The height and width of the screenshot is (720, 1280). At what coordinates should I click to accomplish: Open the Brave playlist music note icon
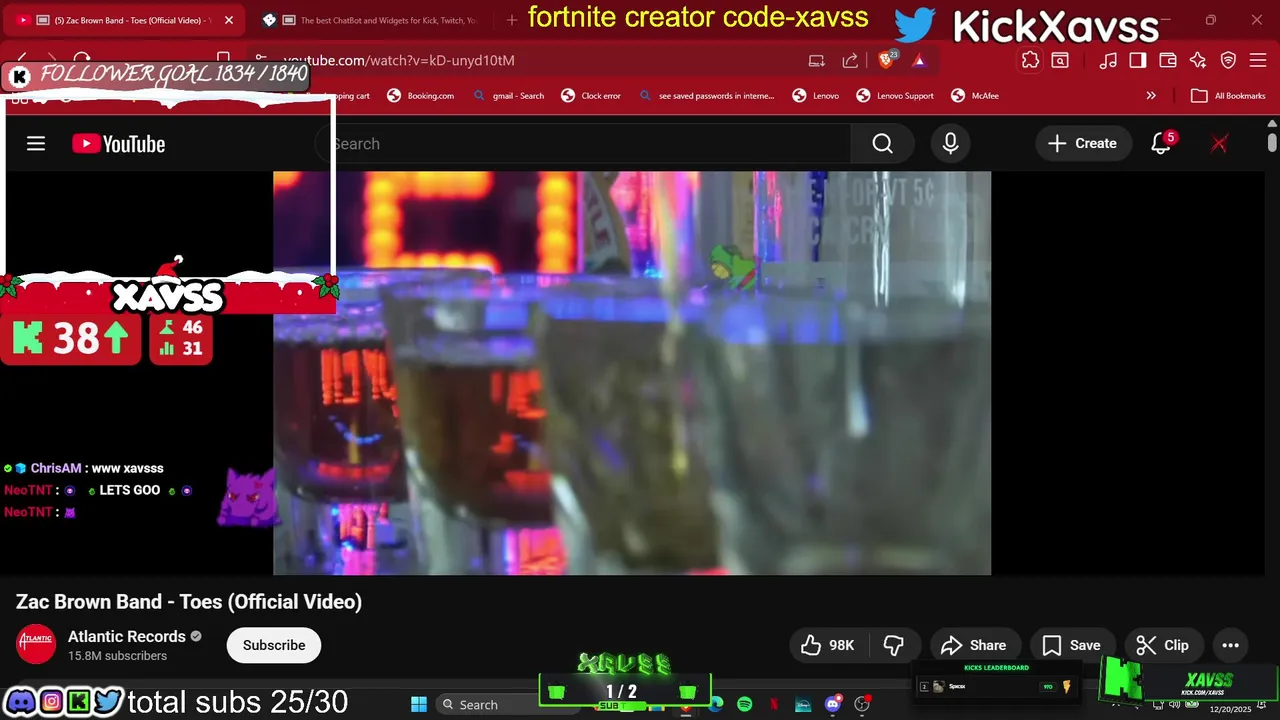click(x=1108, y=60)
